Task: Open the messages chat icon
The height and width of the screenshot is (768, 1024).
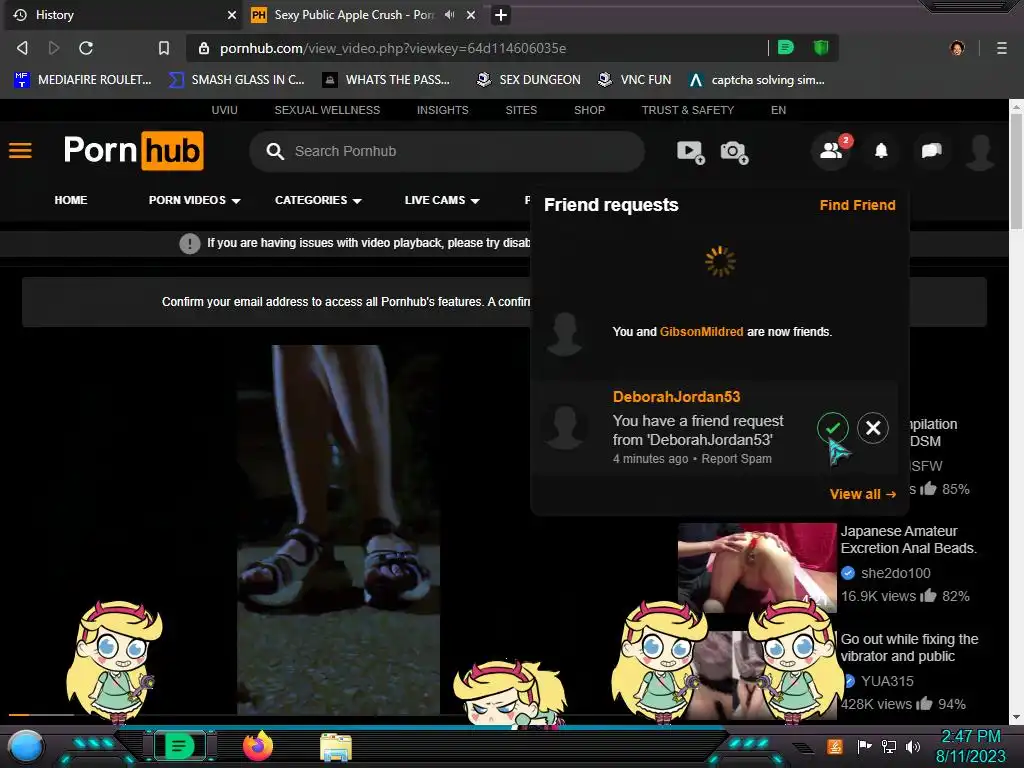Action: [x=931, y=151]
